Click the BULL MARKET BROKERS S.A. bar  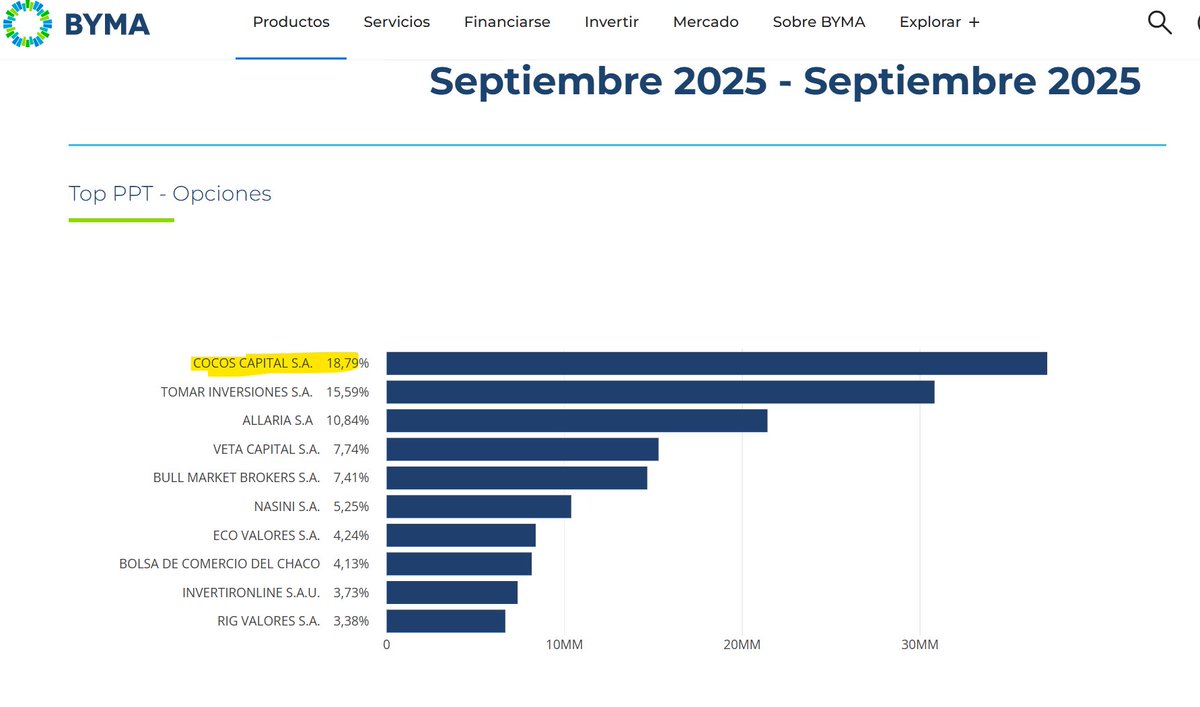coord(517,478)
